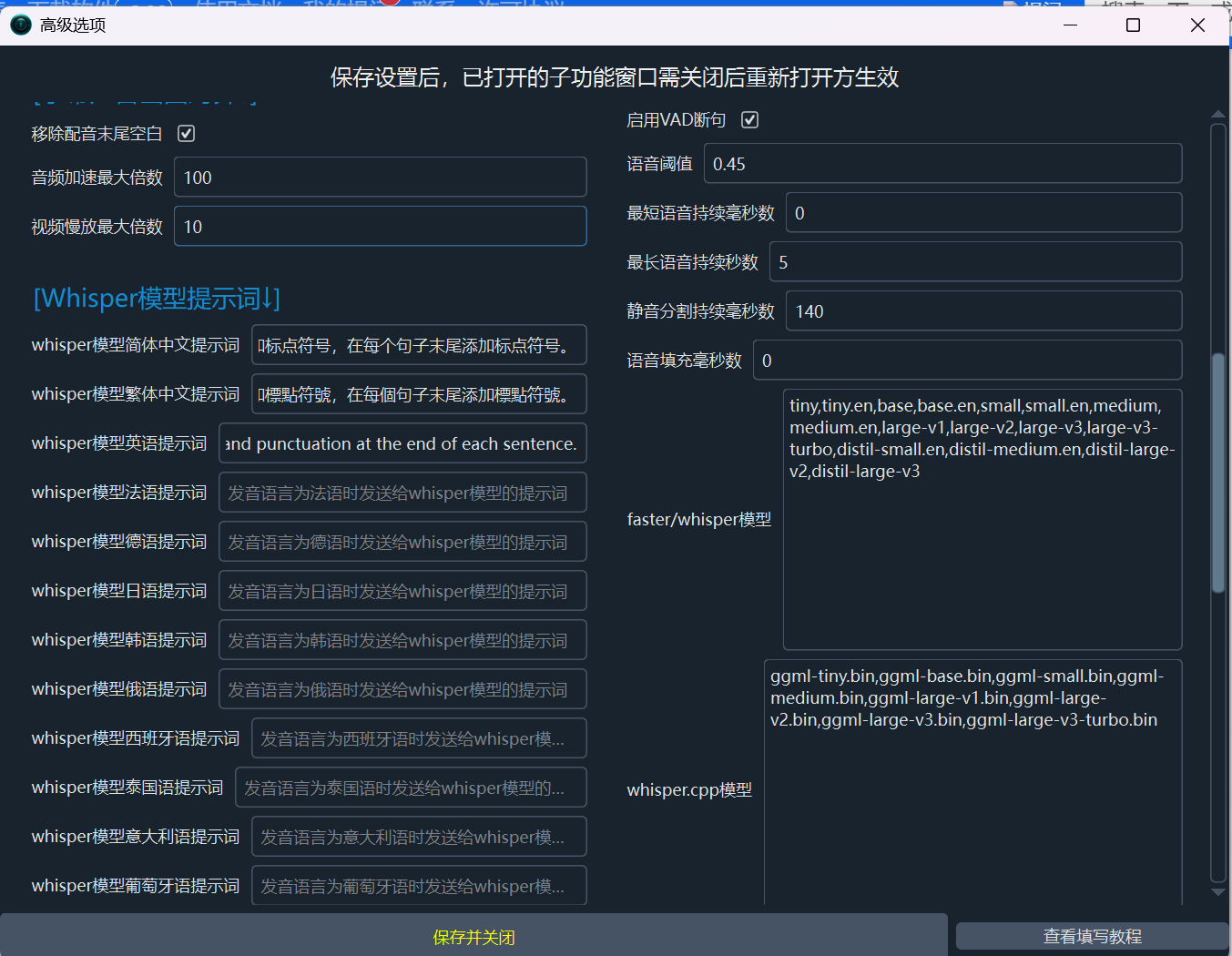Click the empty whisper模型日语提示词 field
Viewport: 1232px width, 956px height.
pos(402,591)
